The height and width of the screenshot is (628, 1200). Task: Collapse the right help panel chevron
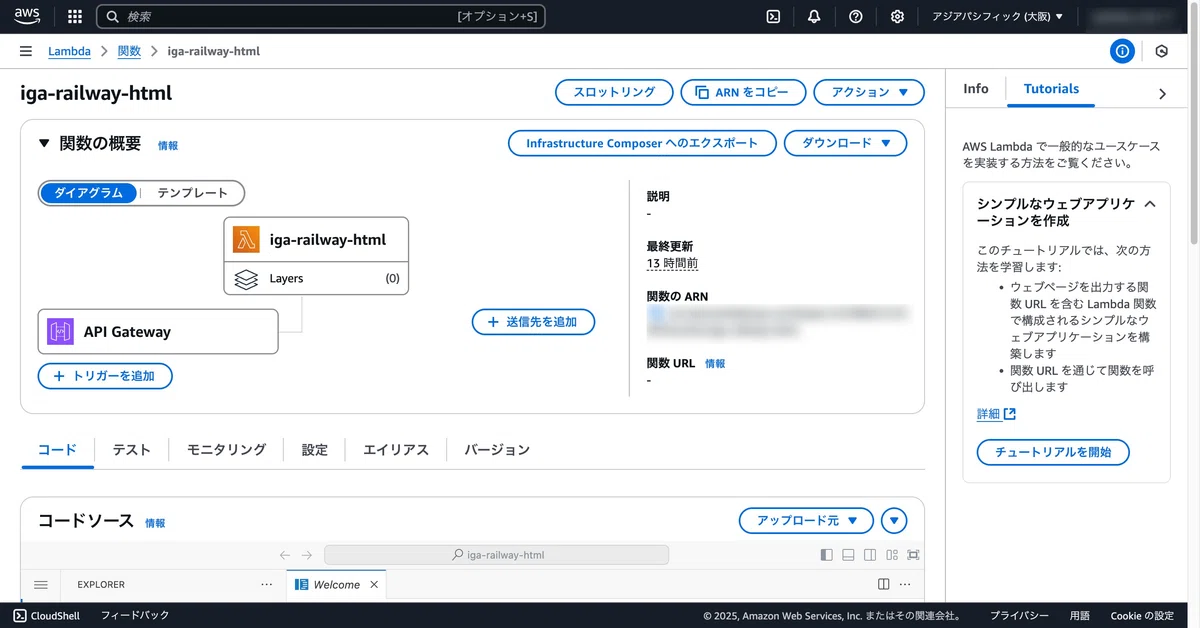(1162, 94)
